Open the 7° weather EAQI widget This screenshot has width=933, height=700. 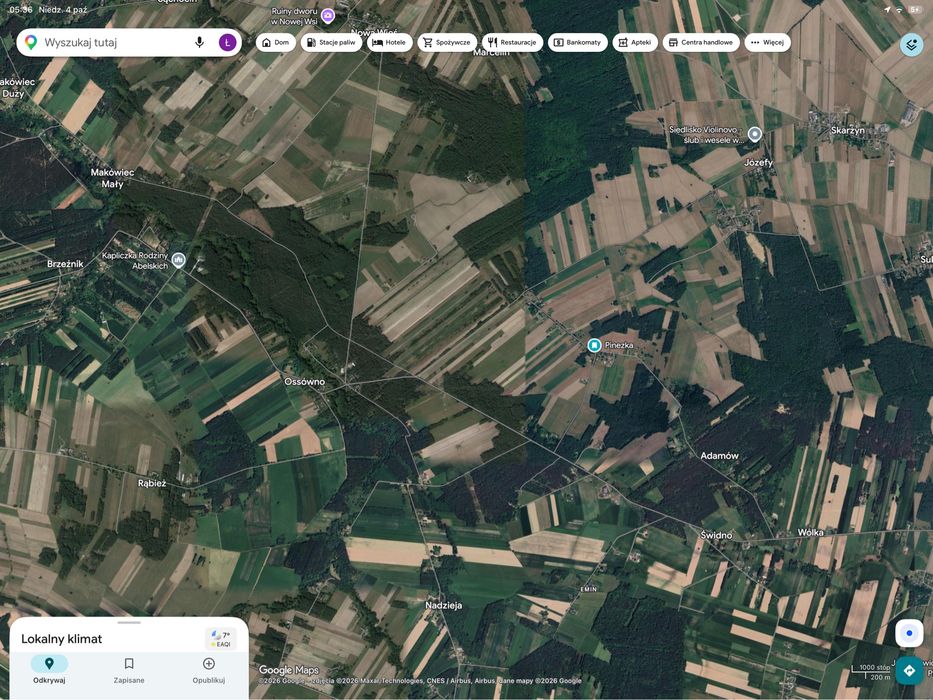(221, 639)
